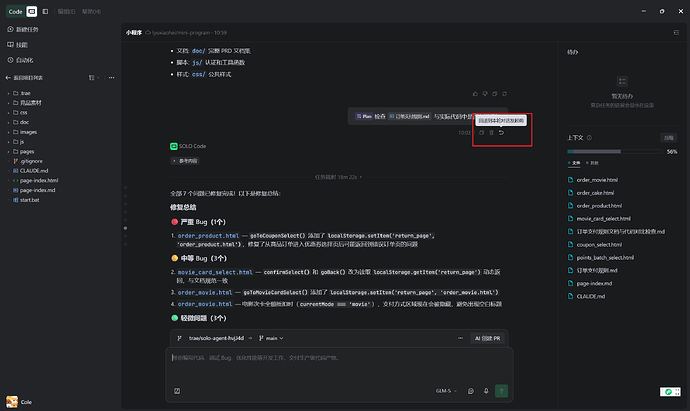The width and height of the screenshot is (690, 411).
Task: Click the thumbs up feedback icon
Action: [475, 94]
